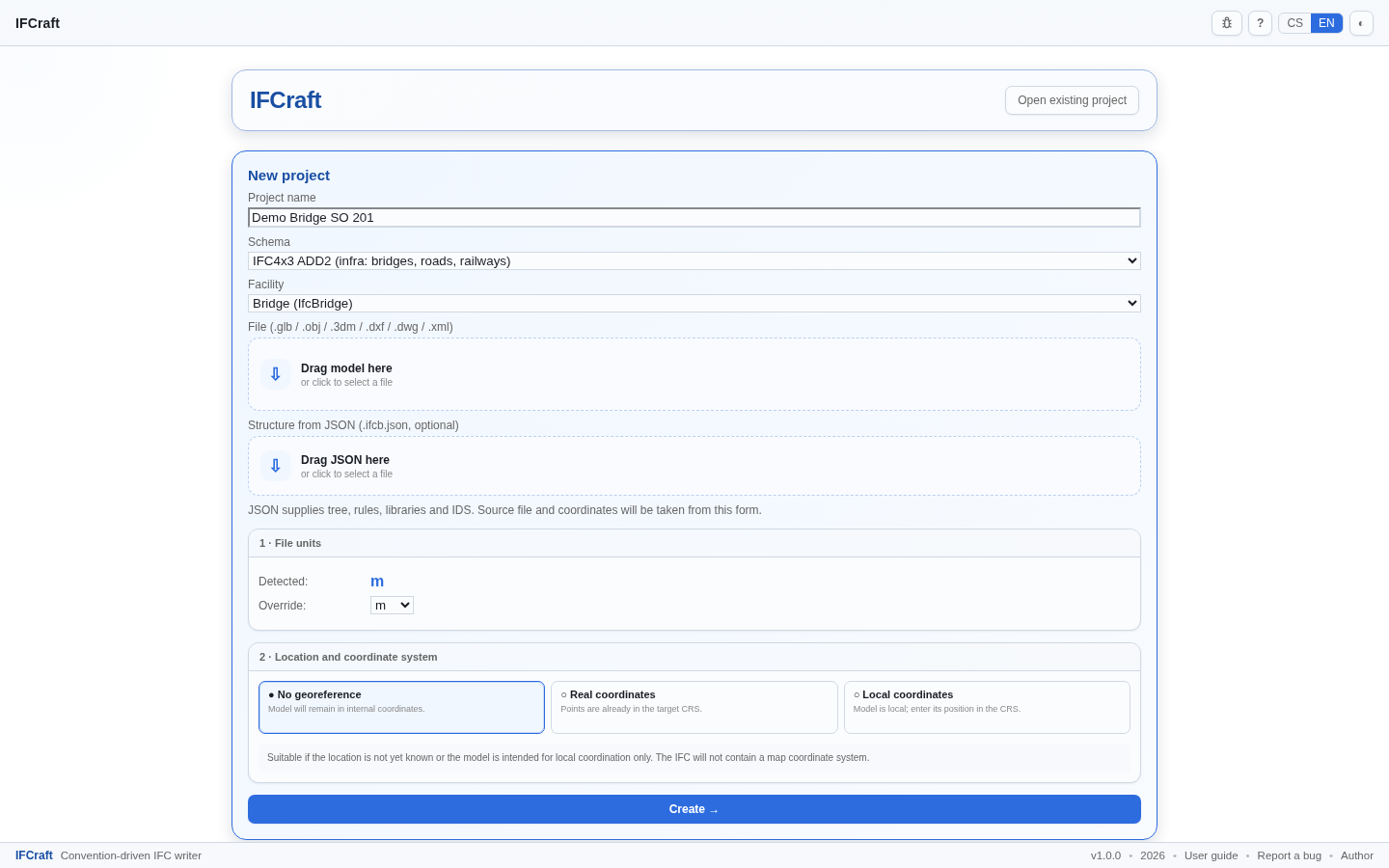This screenshot has height=868, width=1389.
Task: Open the User guide link
Action: tap(1211, 855)
